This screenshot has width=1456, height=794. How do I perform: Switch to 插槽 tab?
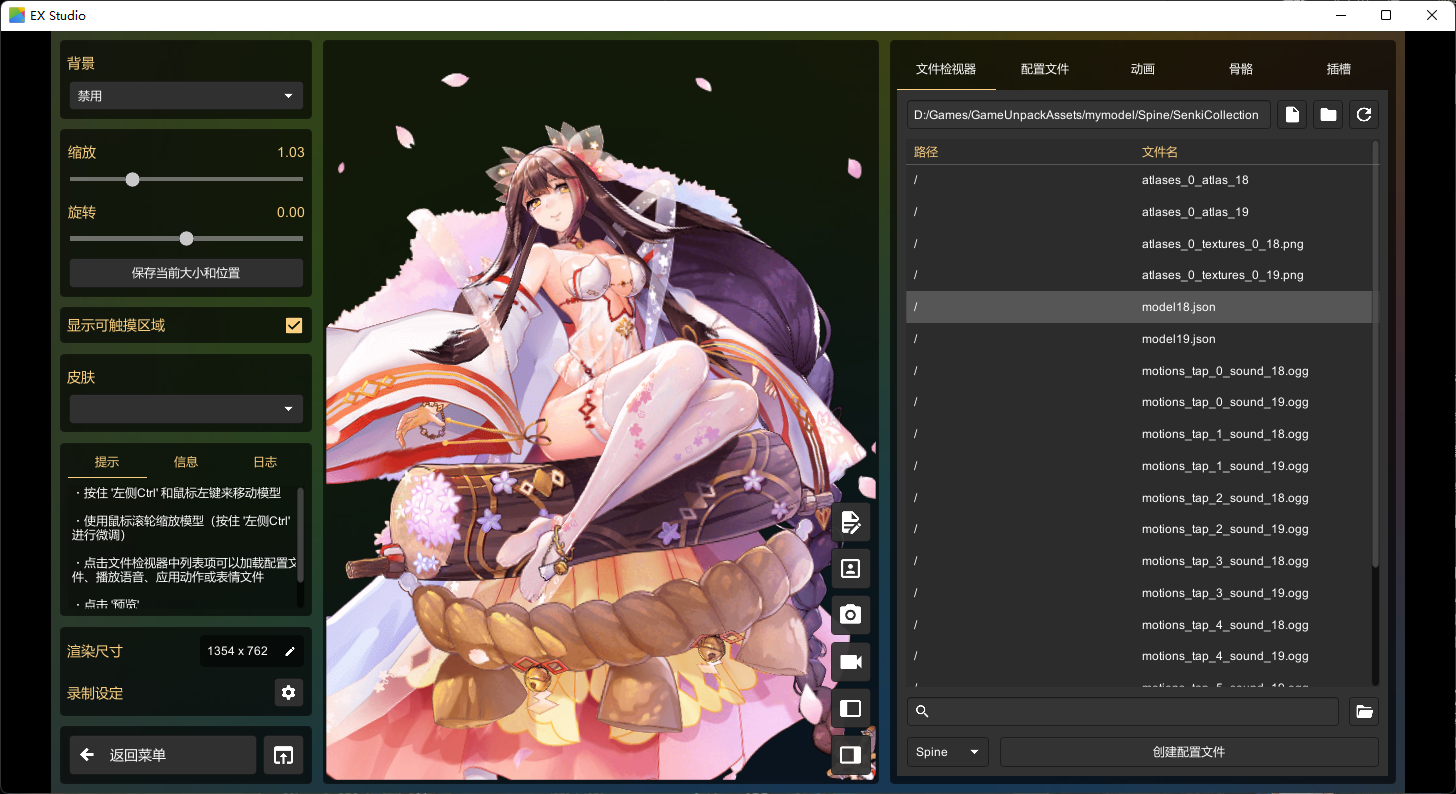[1339, 69]
